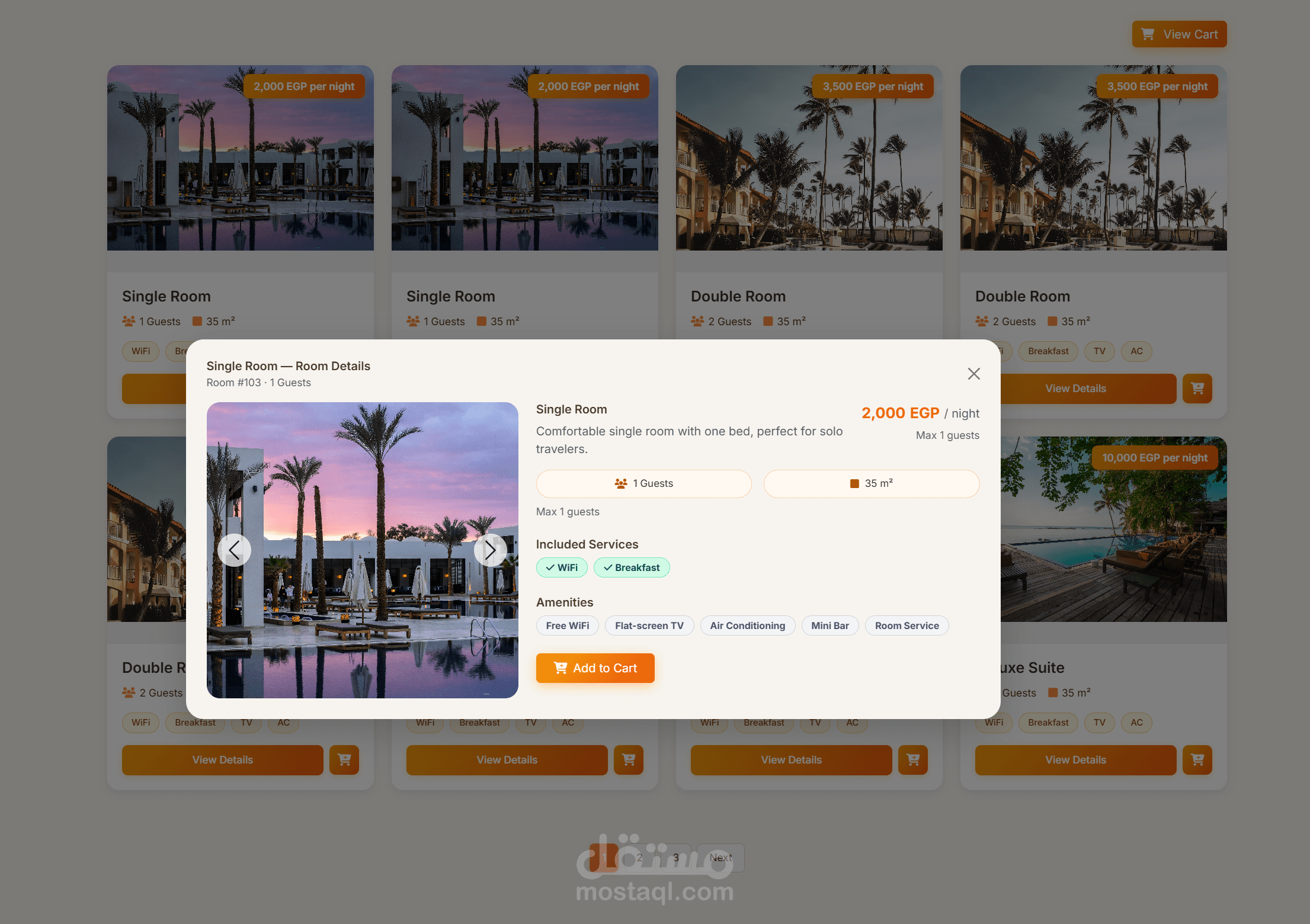1310x924 pixels.
Task: Open the View Cart button
Action: 1179,34
